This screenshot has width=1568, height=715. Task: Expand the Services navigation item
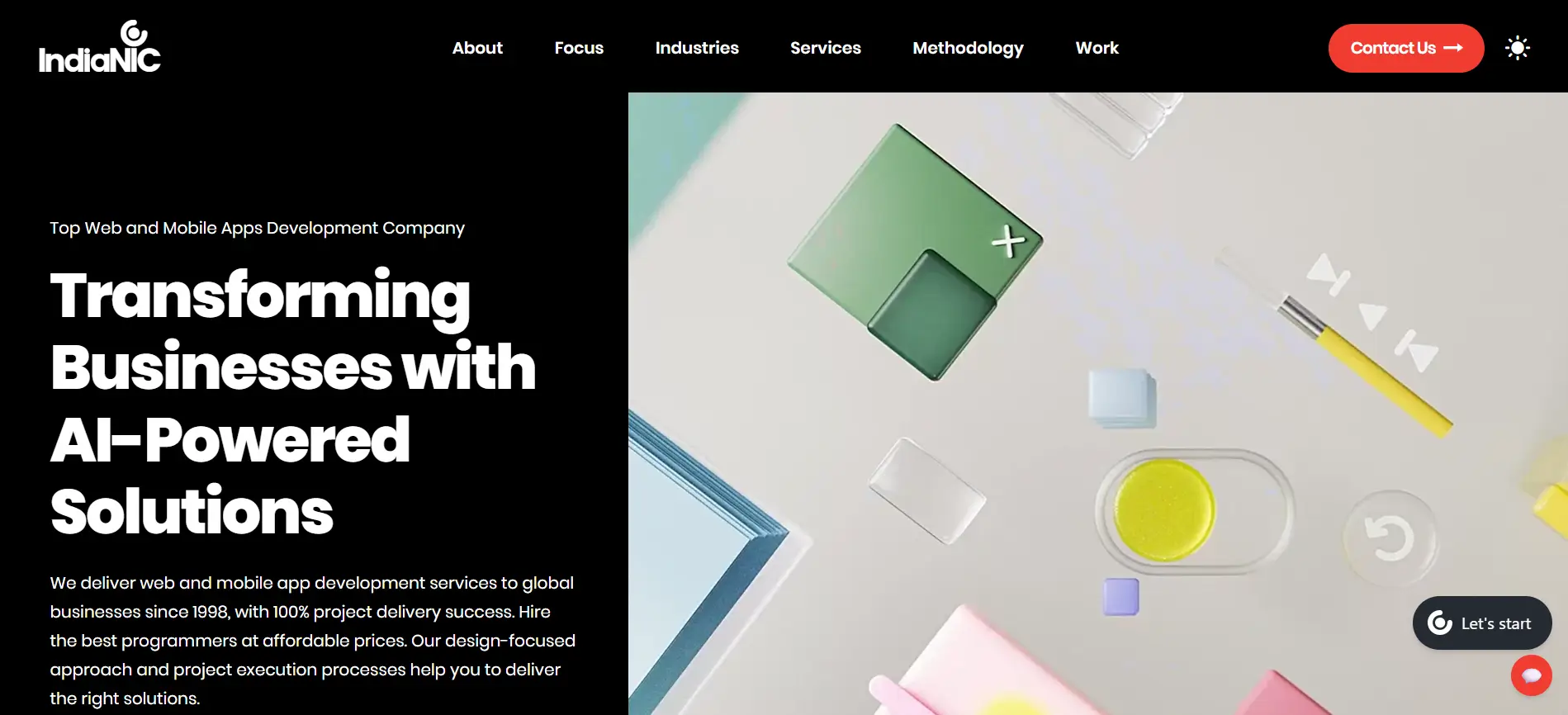pyautogui.click(x=826, y=48)
